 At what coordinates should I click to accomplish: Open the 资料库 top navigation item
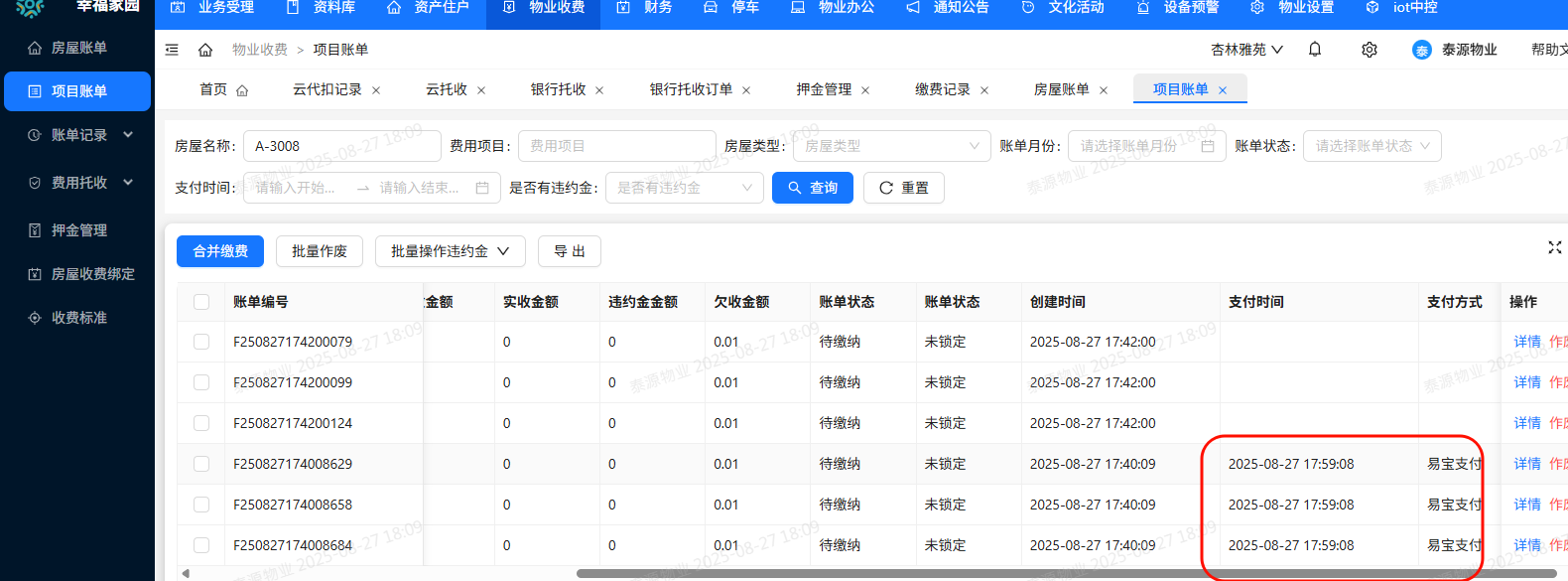coord(321,8)
